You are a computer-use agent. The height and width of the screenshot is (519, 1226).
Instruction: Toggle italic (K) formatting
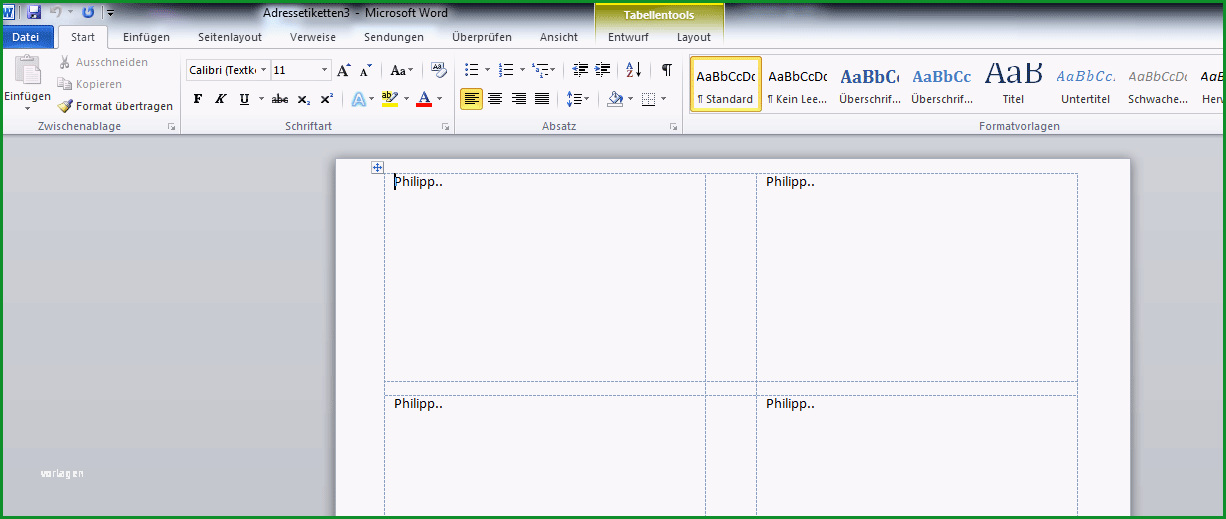click(221, 99)
